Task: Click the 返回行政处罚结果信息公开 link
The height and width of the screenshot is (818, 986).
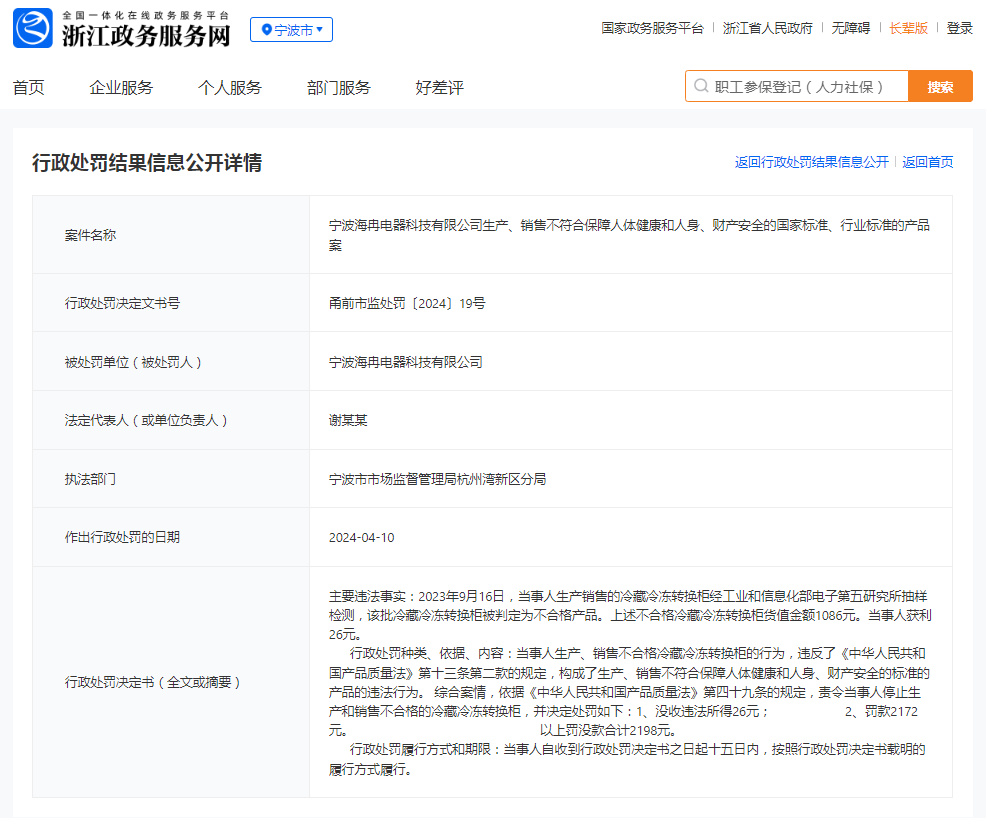Action: point(812,162)
